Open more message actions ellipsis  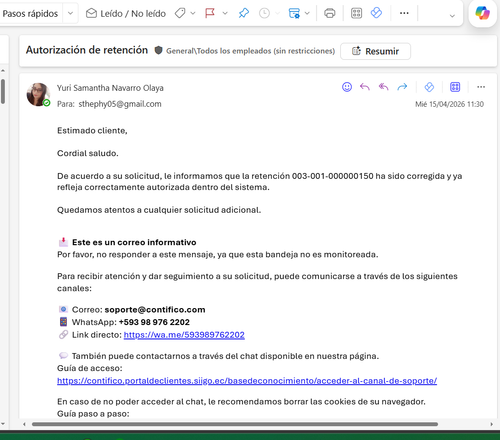point(481,87)
